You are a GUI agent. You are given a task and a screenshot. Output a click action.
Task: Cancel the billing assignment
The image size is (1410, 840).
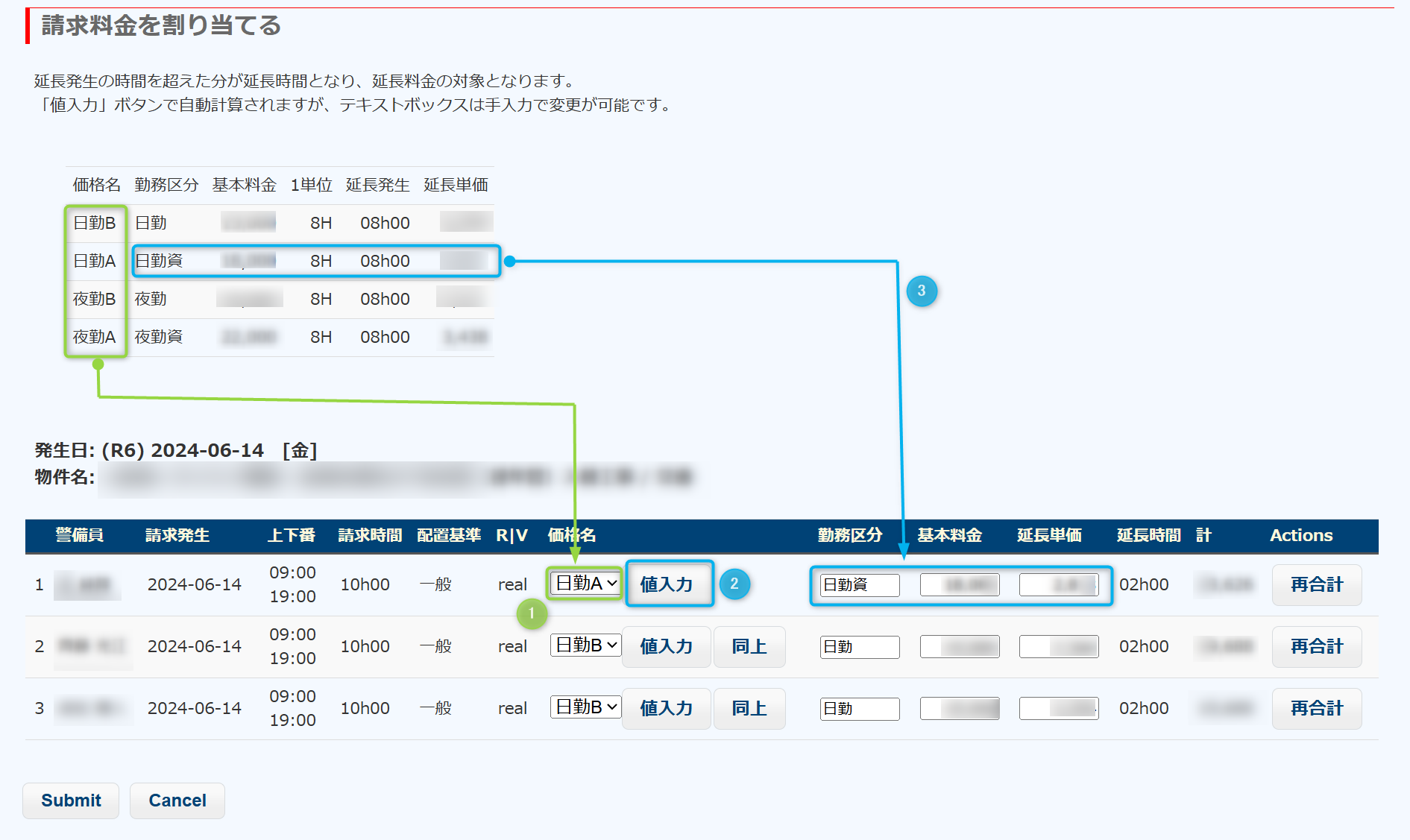pos(177,800)
